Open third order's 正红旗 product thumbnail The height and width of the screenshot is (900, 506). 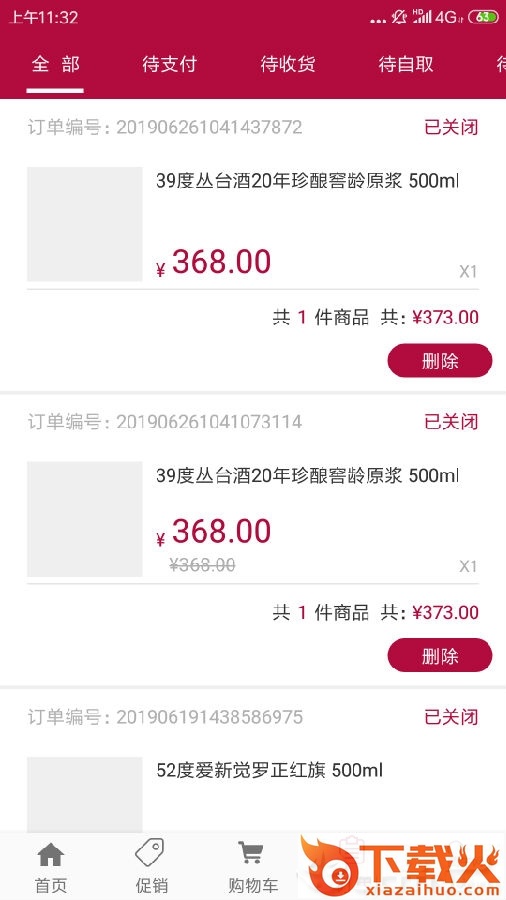click(84, 794)
